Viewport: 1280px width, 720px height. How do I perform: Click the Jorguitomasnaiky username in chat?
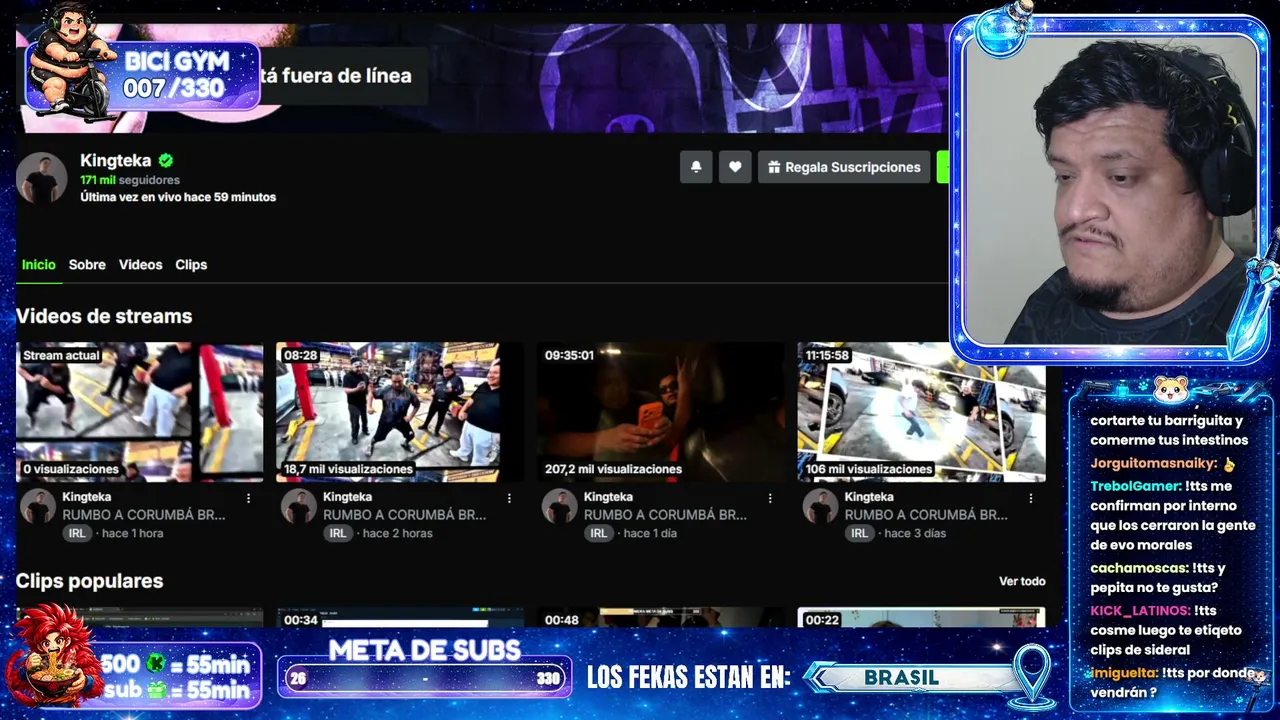coord(1154,464)
